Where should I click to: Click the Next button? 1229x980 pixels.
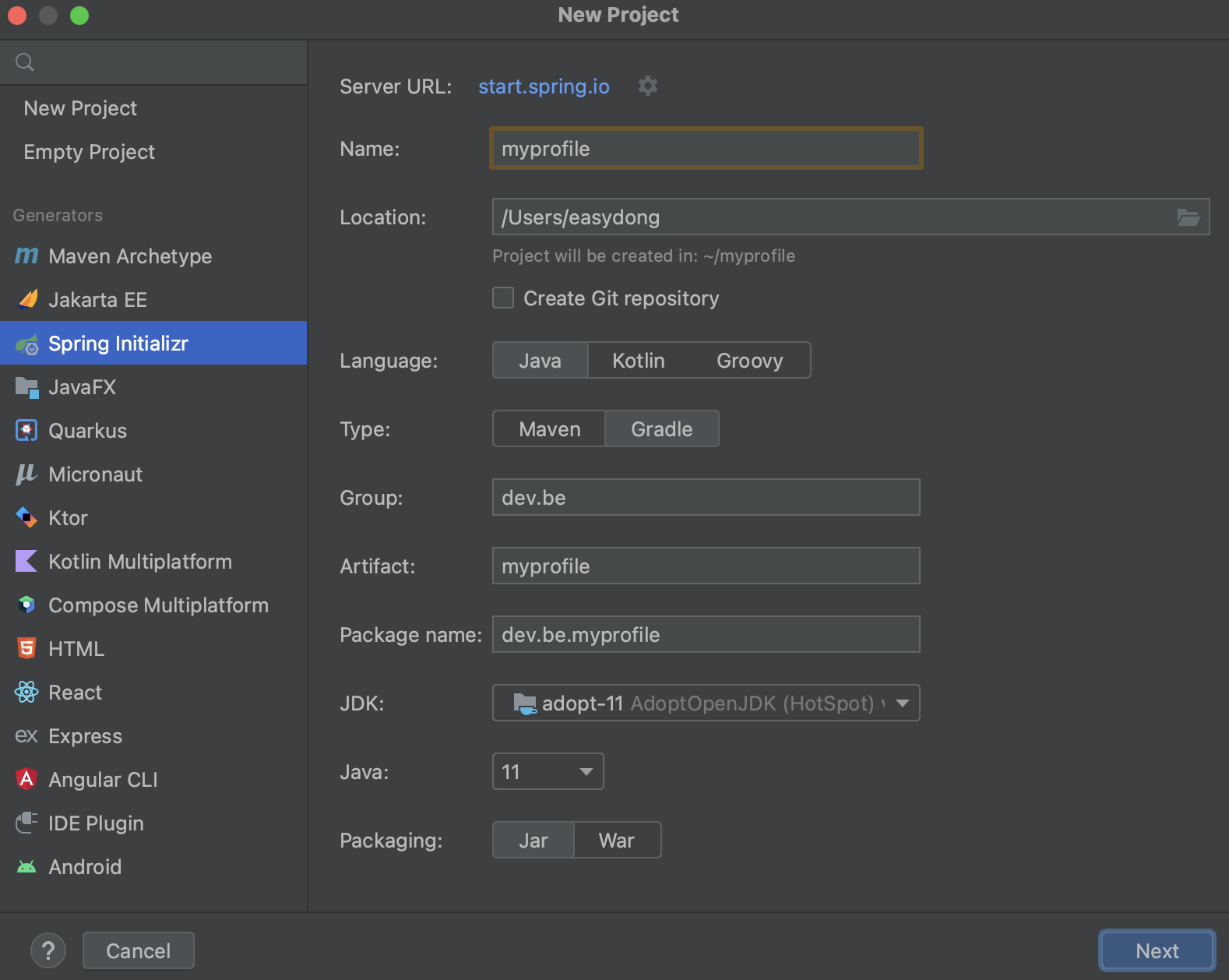1157,950
